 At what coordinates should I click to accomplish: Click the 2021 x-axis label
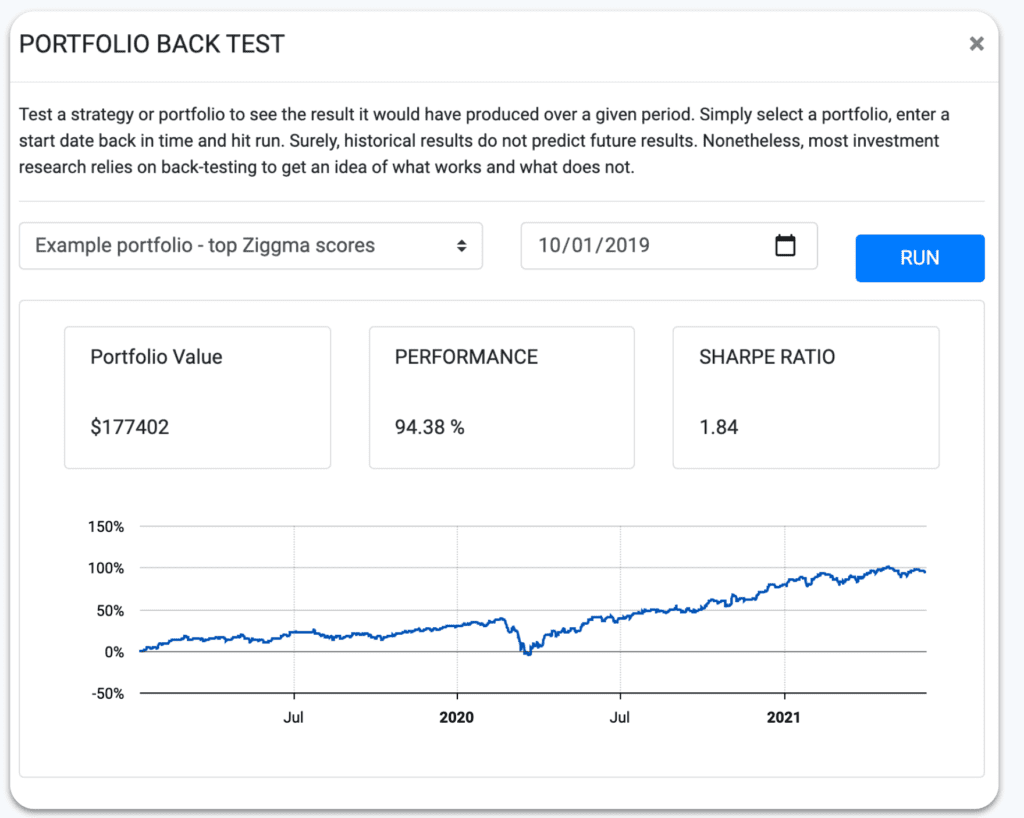click(x=784, y=717)
